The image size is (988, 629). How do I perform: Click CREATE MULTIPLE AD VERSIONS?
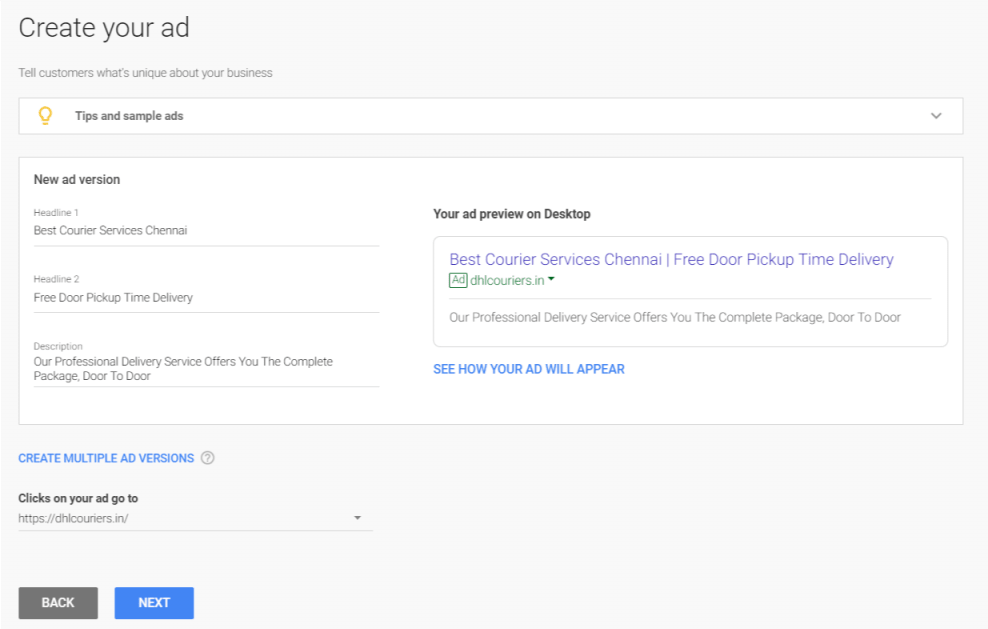[105, 457]
